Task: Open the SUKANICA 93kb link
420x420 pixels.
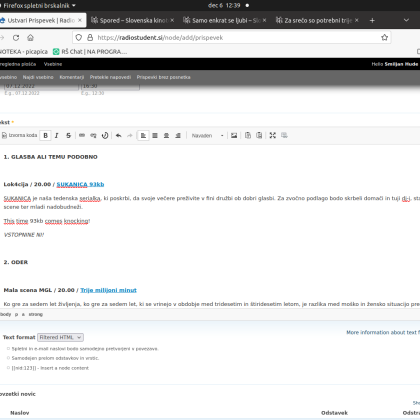Action: click(x=80, y=184)
